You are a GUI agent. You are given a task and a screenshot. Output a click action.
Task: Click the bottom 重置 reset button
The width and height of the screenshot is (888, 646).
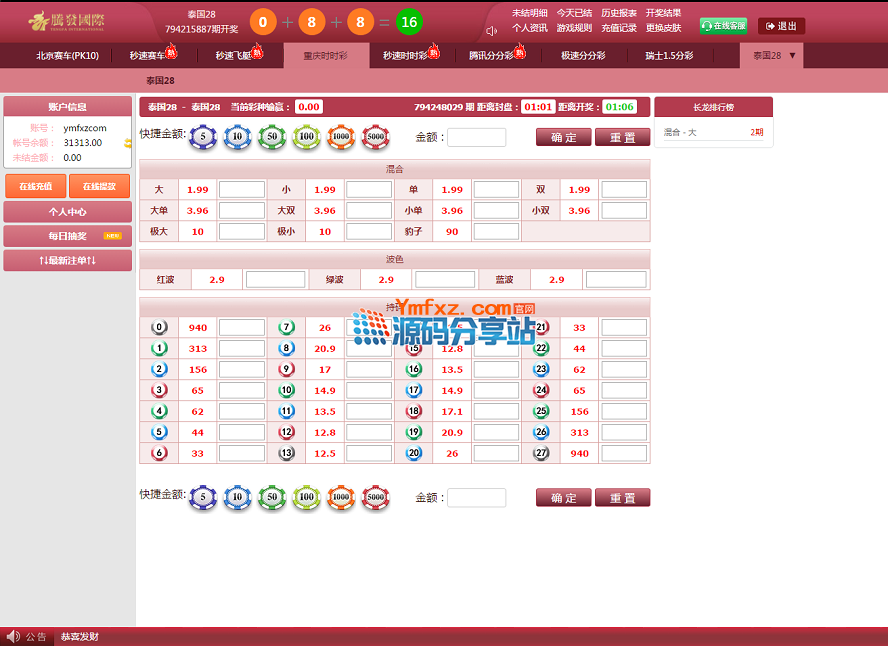(x=622, y=498)
